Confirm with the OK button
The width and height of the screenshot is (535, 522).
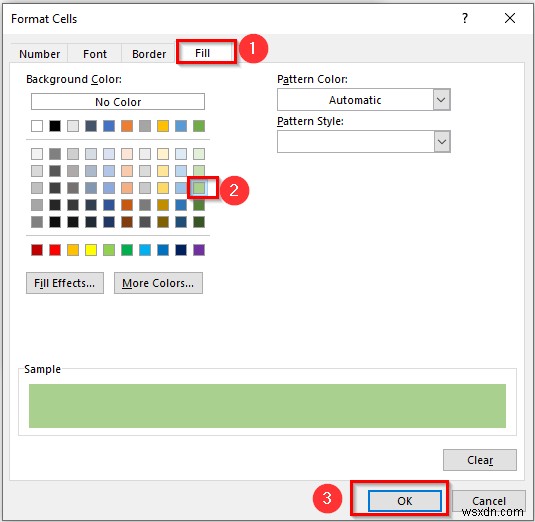pos(405,501)
